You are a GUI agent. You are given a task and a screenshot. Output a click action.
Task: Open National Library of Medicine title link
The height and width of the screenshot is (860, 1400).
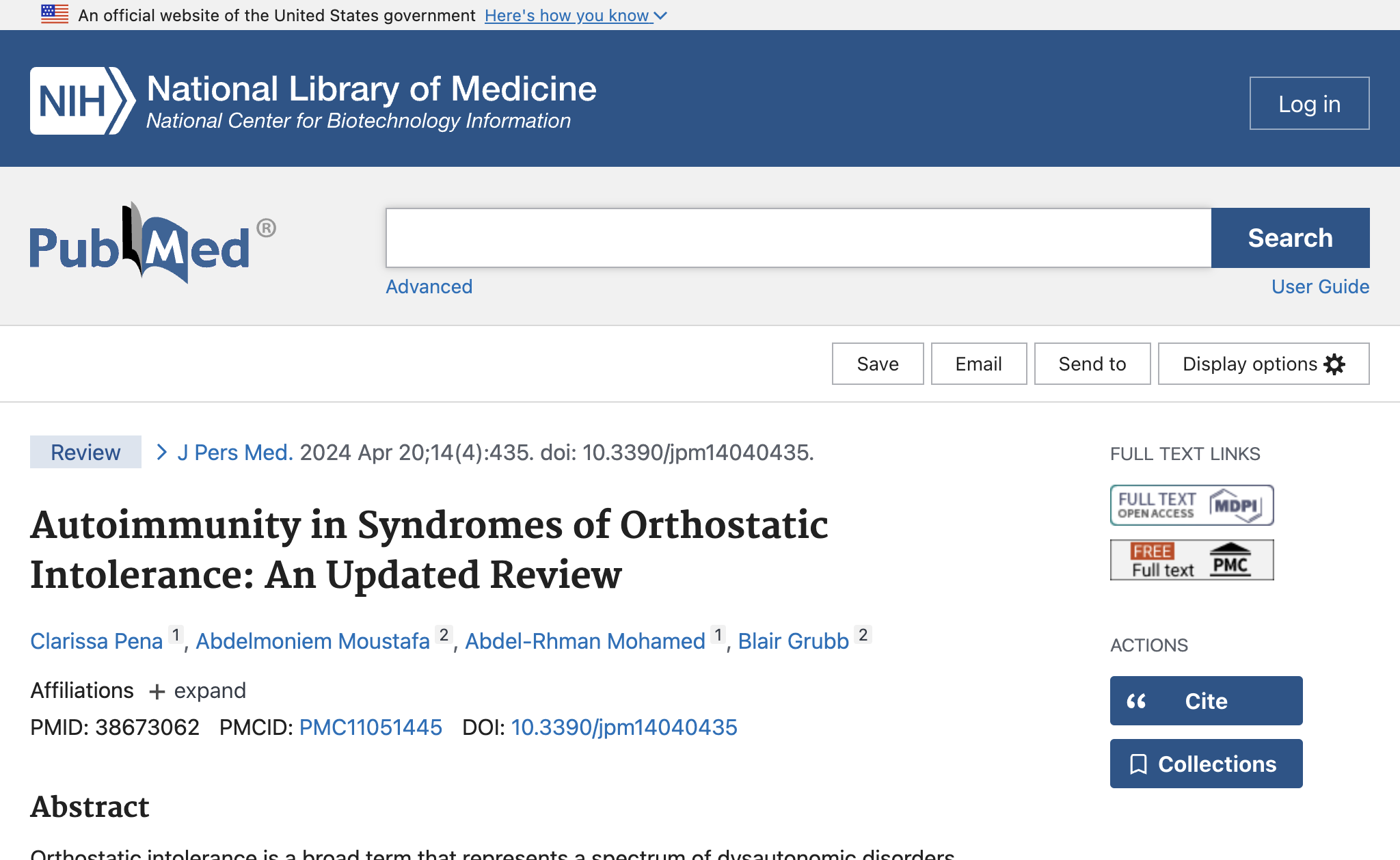(371, 89)
